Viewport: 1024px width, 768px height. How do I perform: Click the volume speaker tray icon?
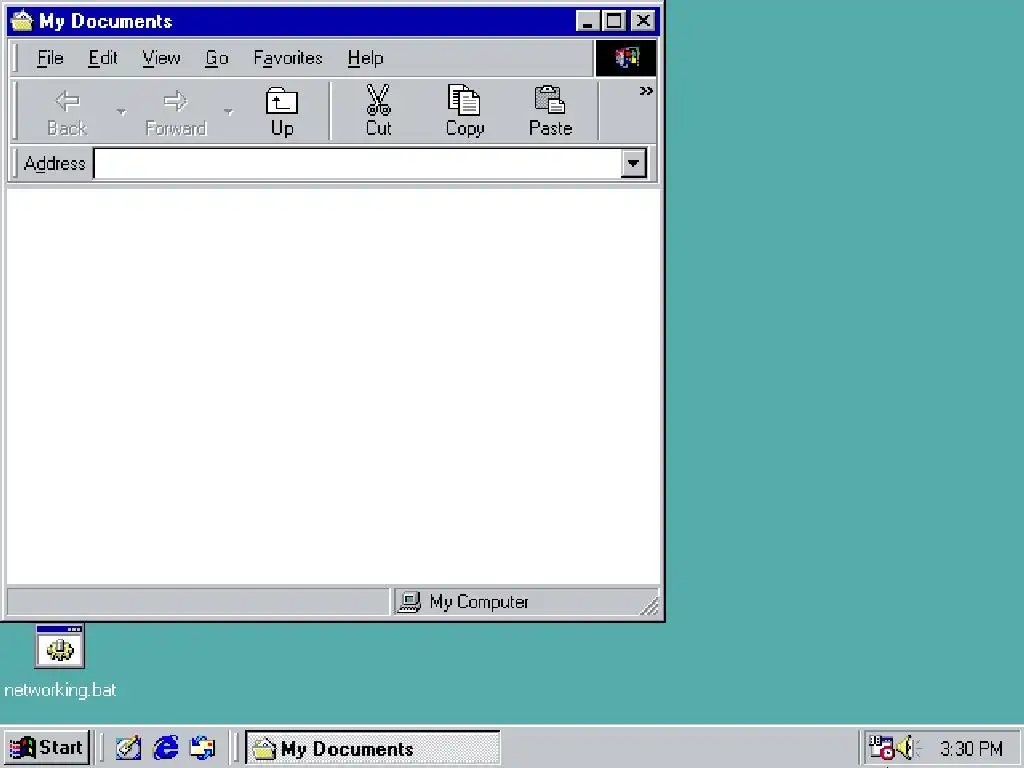(x=906, y=747)
